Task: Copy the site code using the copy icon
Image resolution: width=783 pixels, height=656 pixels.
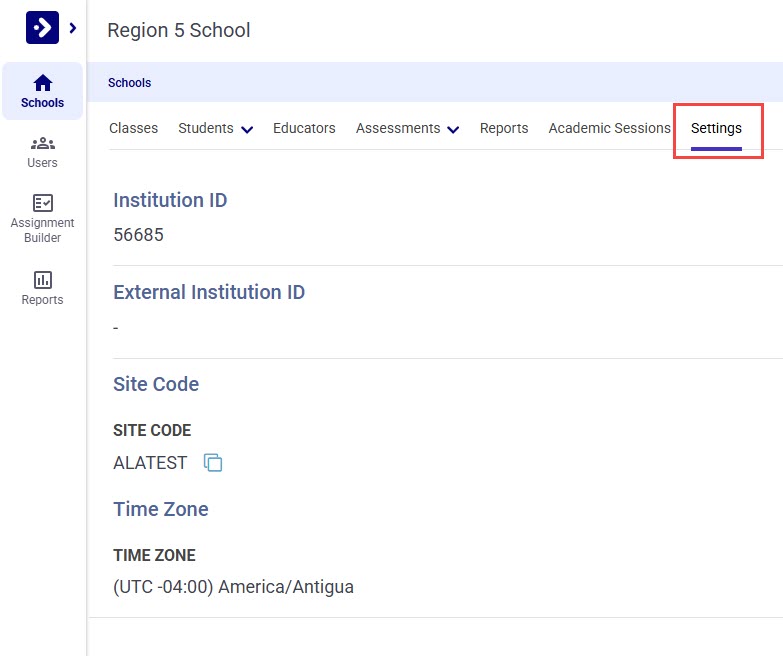Action: 213,463
